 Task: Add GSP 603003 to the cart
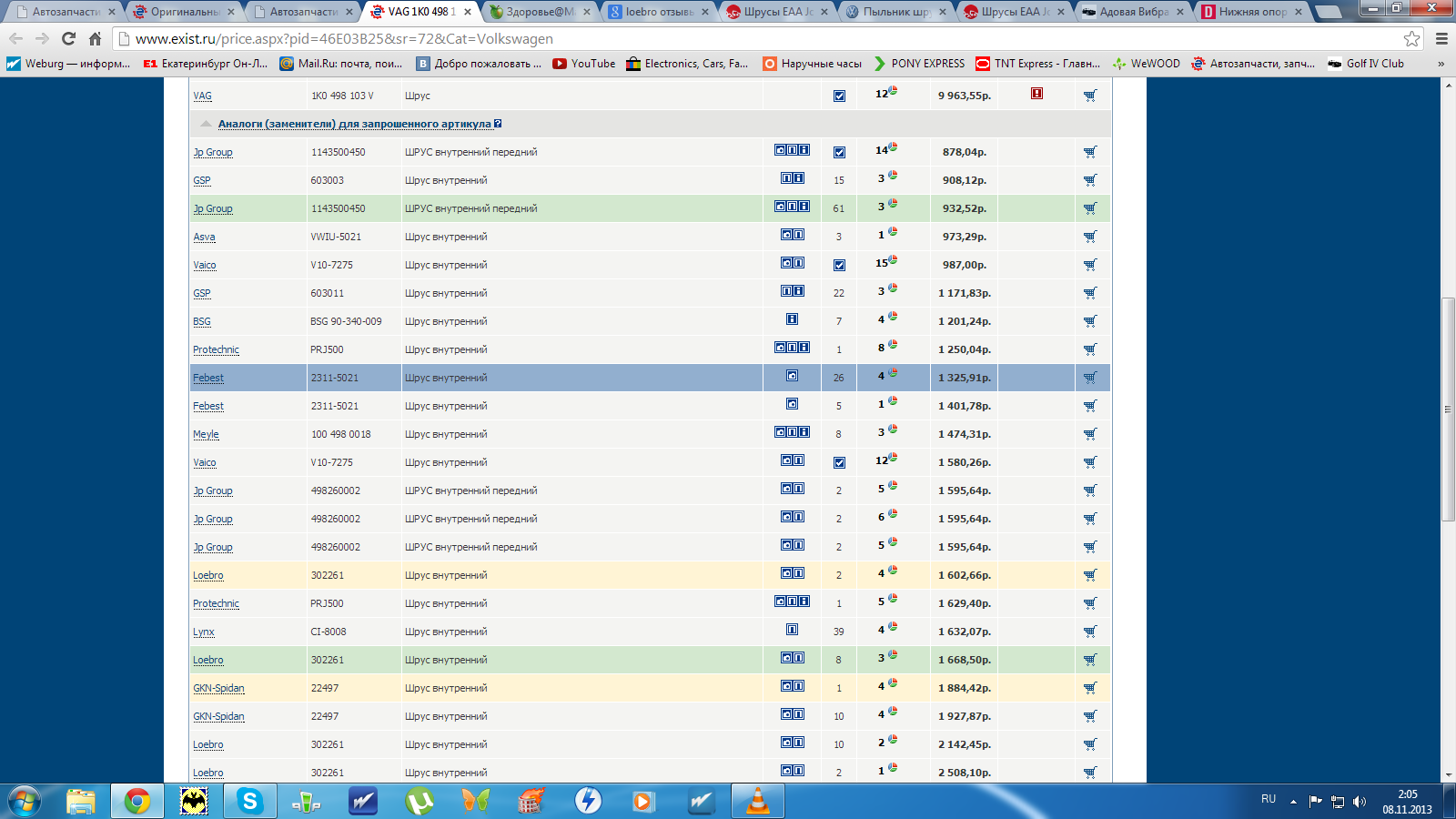click(1090, 180)
